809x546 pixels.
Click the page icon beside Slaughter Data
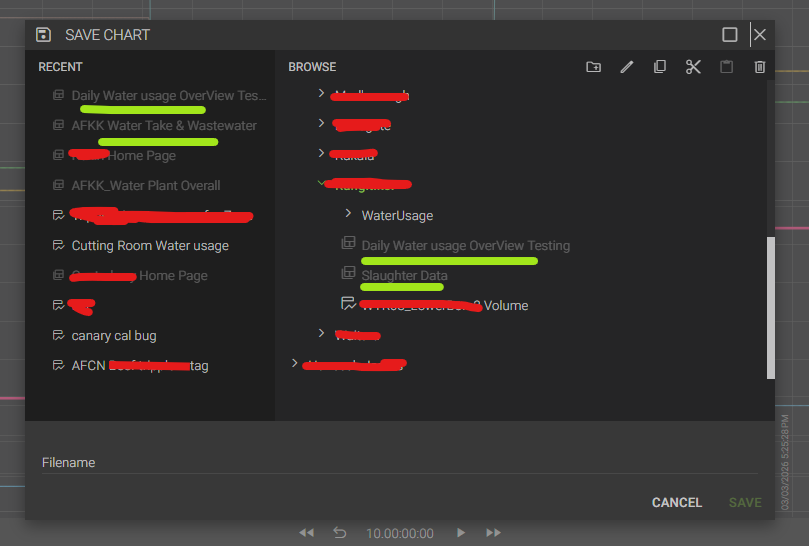(x=349, y=272)
